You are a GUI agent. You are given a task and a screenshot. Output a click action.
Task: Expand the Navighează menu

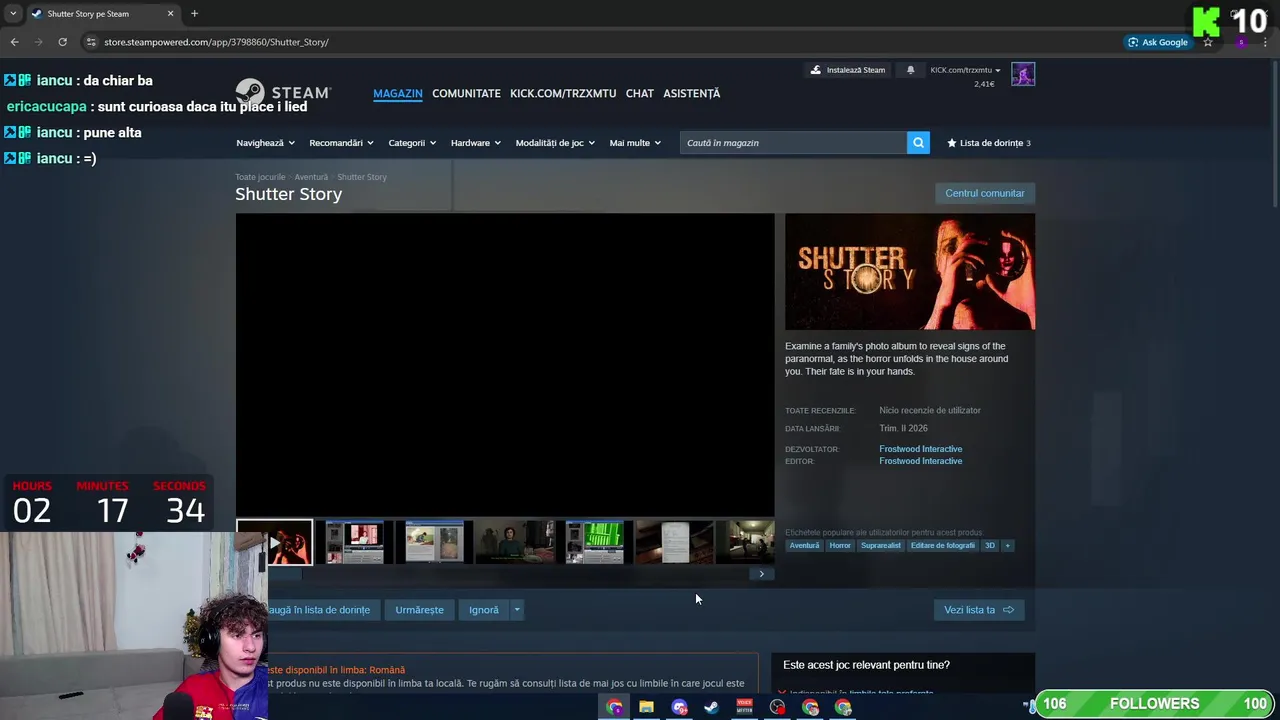[x=264, y=143]
